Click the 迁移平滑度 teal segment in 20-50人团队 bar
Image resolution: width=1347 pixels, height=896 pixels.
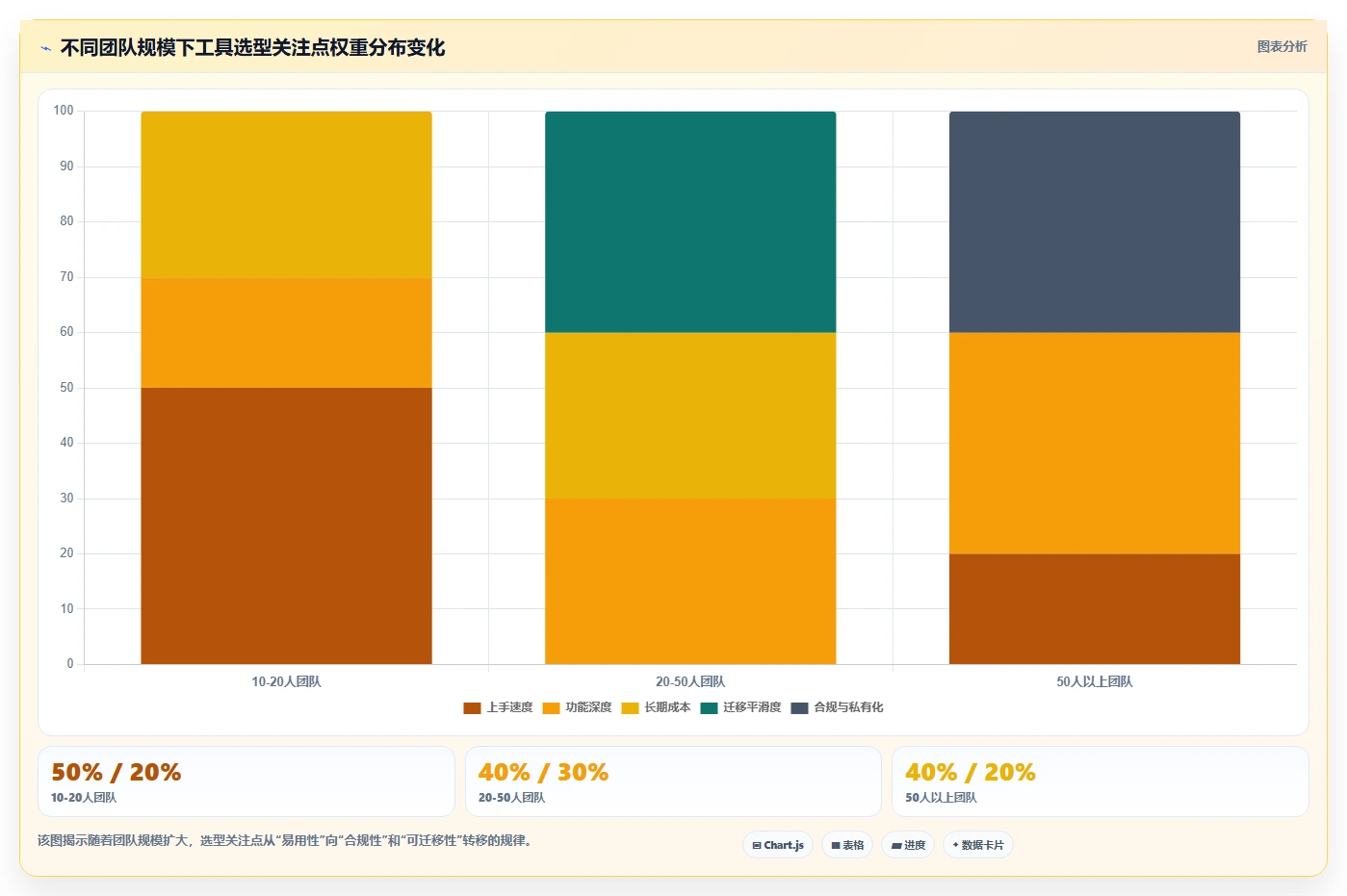click(690, 222)
